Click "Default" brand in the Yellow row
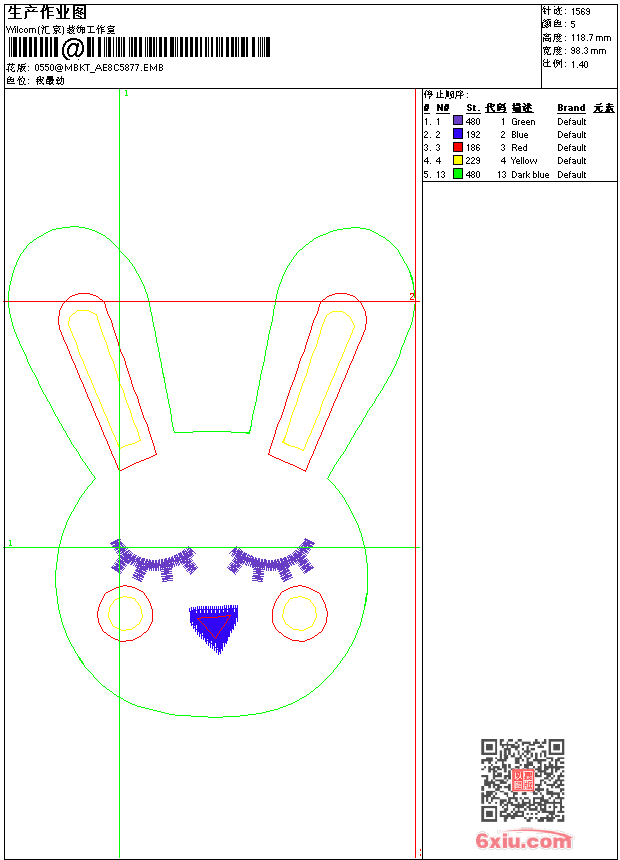This screenshot has height=860, width=620. 572,161
